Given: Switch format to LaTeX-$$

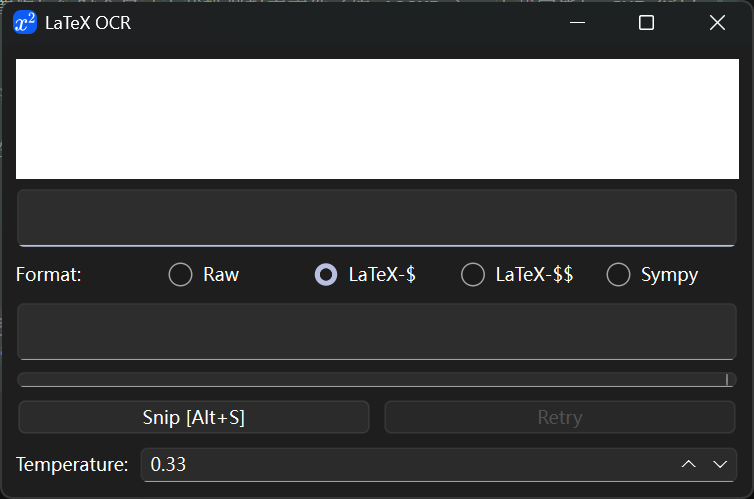Looking at the screenshot, I should (x=517, y=274).
